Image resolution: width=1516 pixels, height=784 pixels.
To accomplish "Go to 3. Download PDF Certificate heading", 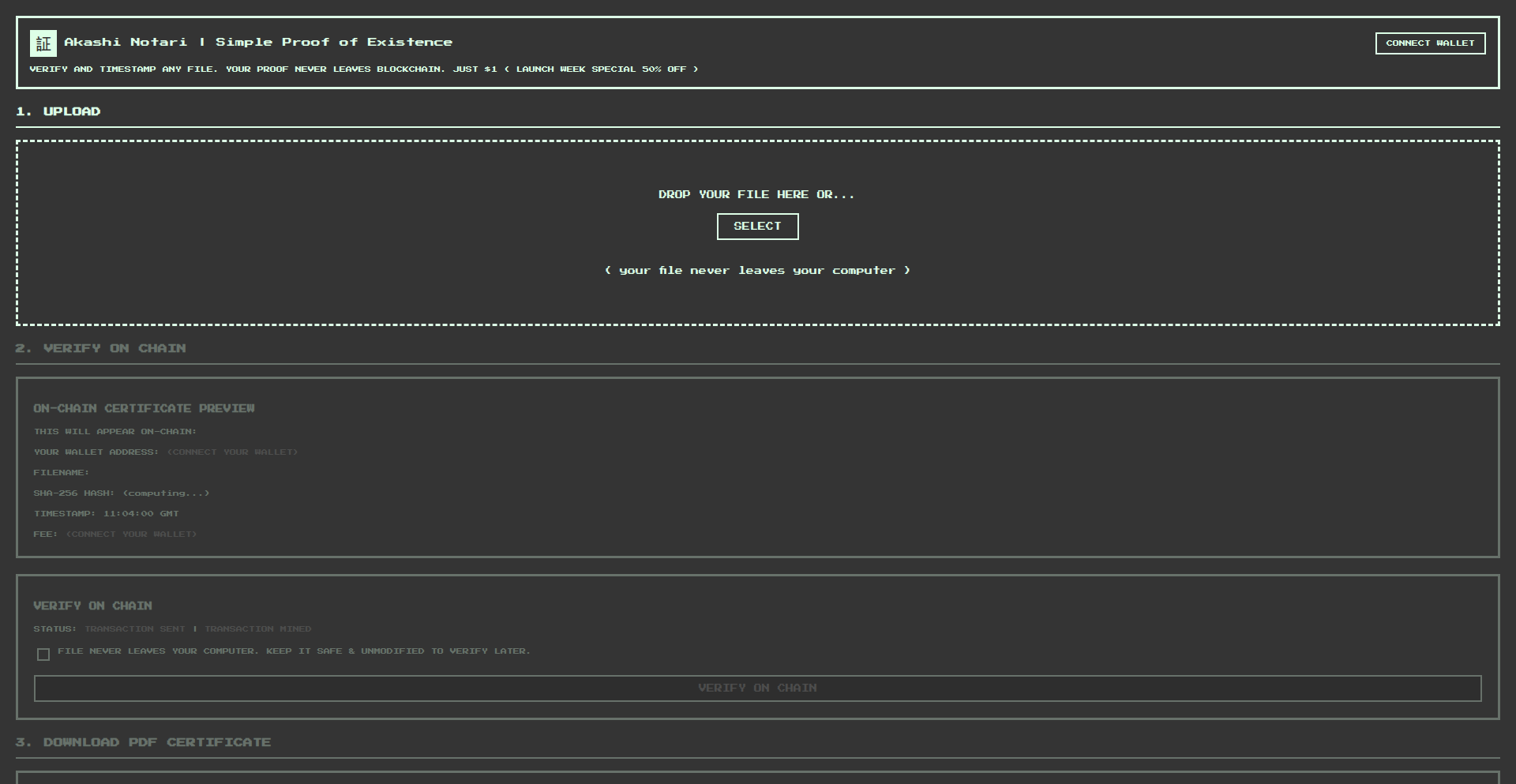I will [143, 742].
